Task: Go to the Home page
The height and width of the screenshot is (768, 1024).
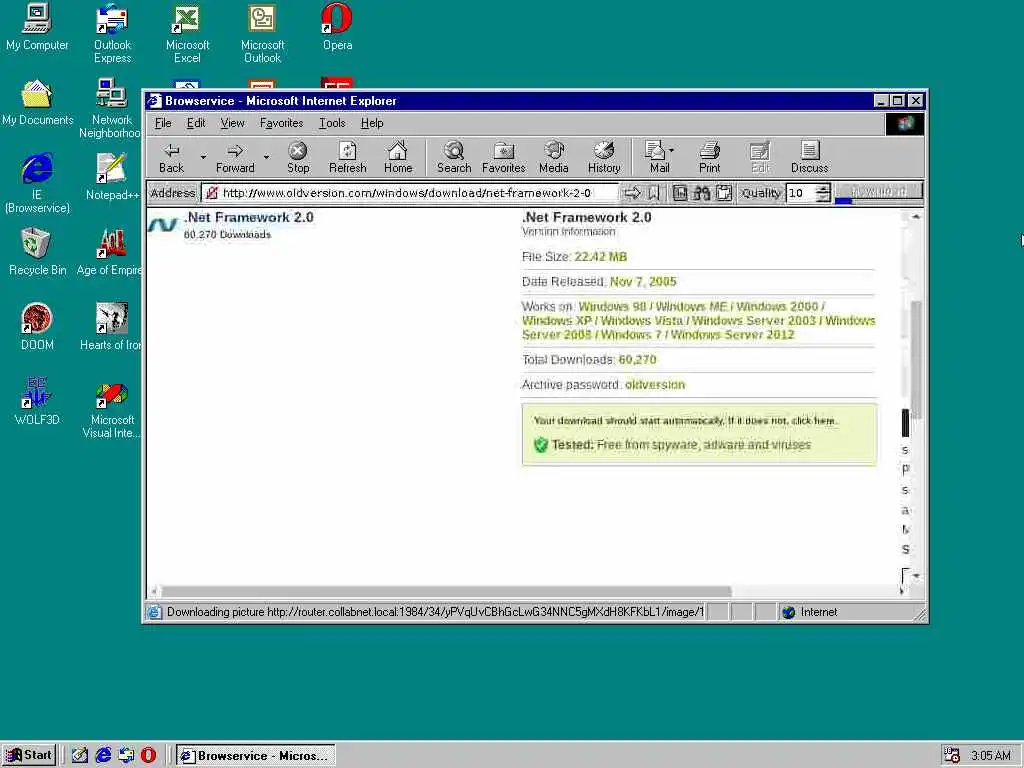Action: [x=398, y=157]
